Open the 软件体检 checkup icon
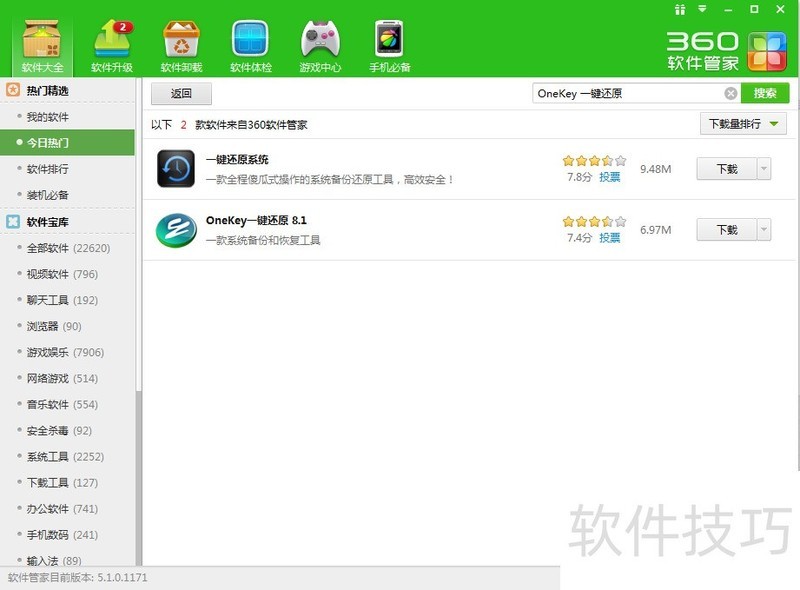800x590 pixels. pos(251,46)
